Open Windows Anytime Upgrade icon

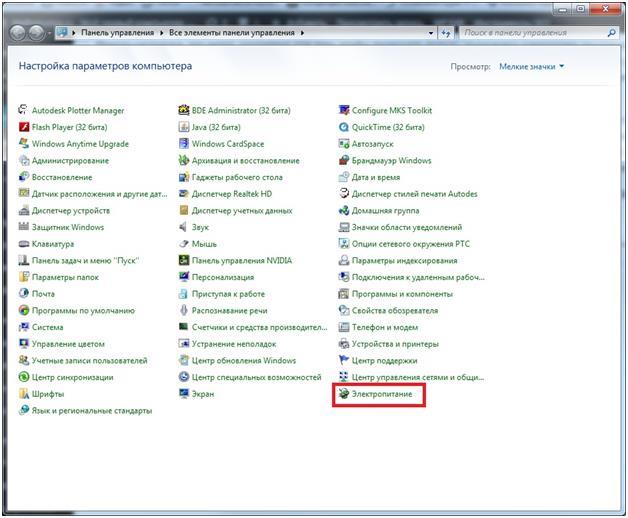point(24,143)
